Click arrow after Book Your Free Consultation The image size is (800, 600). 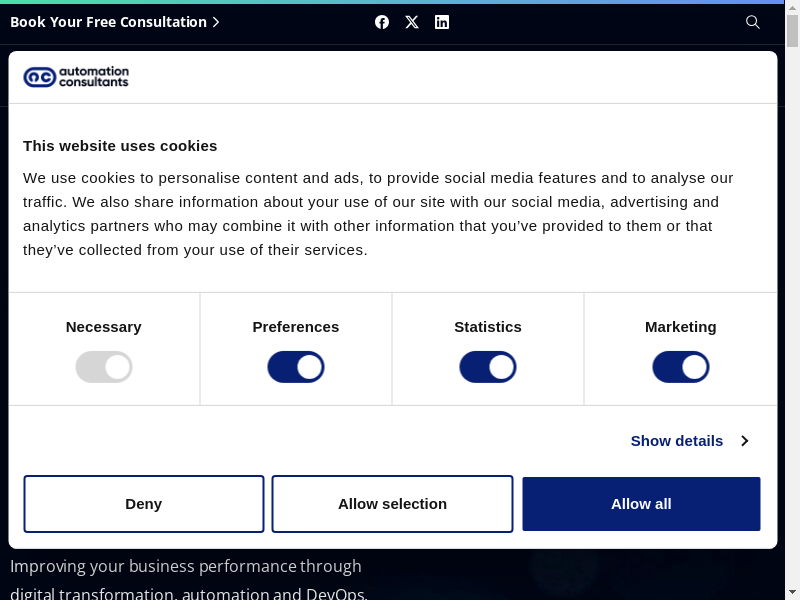click(216, 22)
